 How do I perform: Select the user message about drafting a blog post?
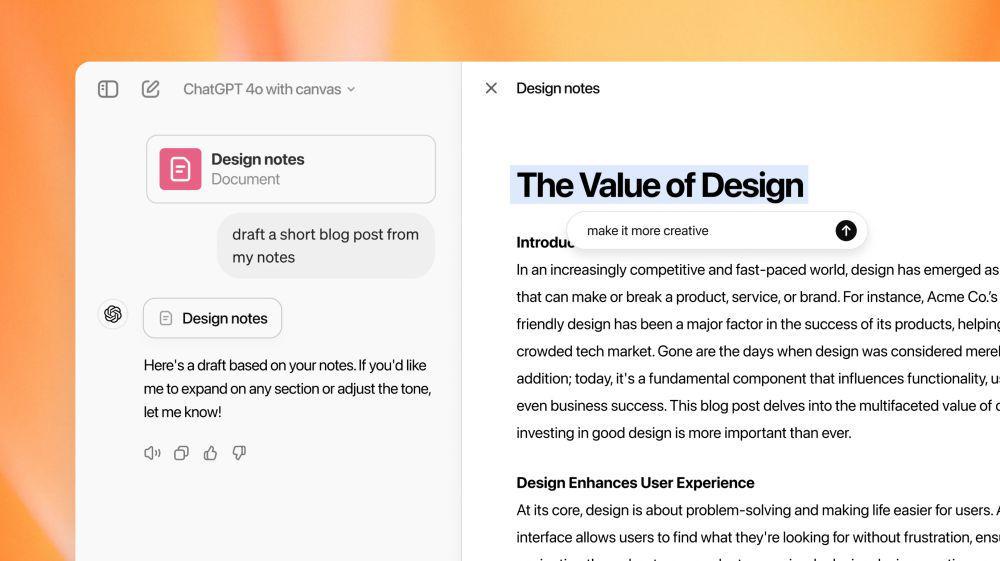326,245
